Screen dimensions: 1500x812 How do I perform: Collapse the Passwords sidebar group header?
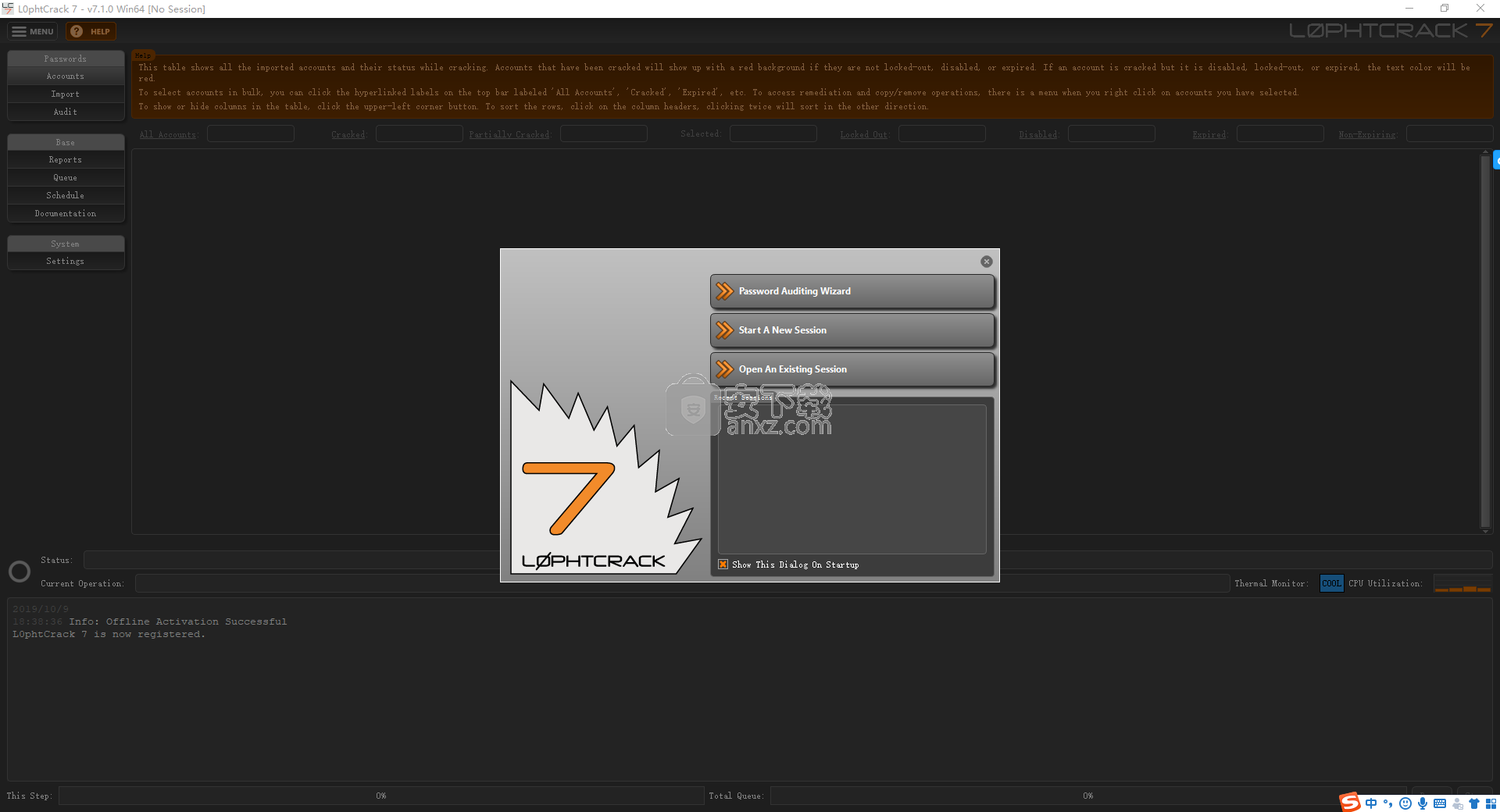pyautogui.click(x=66, y=59)
